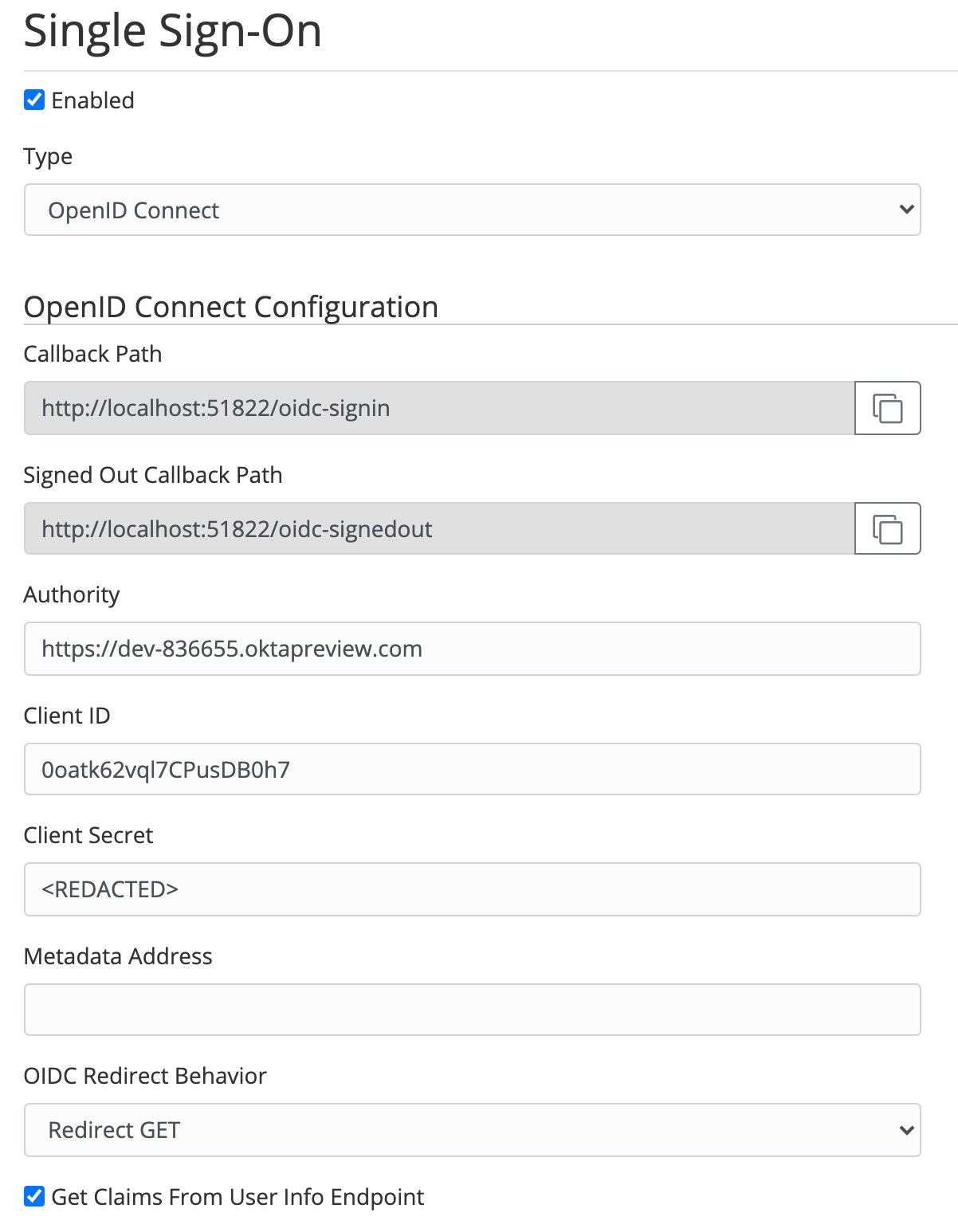
Task: Uncheck Get Claims From User Info Endpoint
Action: tap(34, 1196)
